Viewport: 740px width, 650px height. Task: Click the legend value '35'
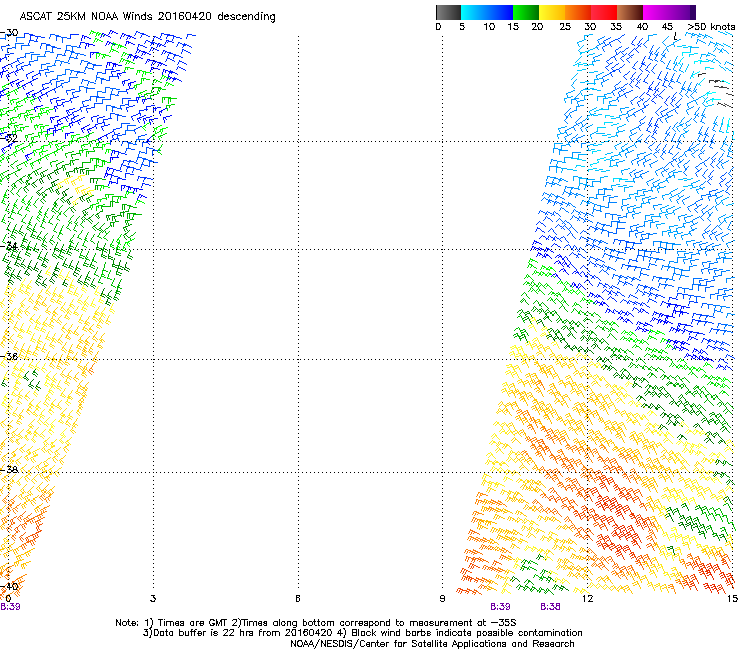click(616, 27)
